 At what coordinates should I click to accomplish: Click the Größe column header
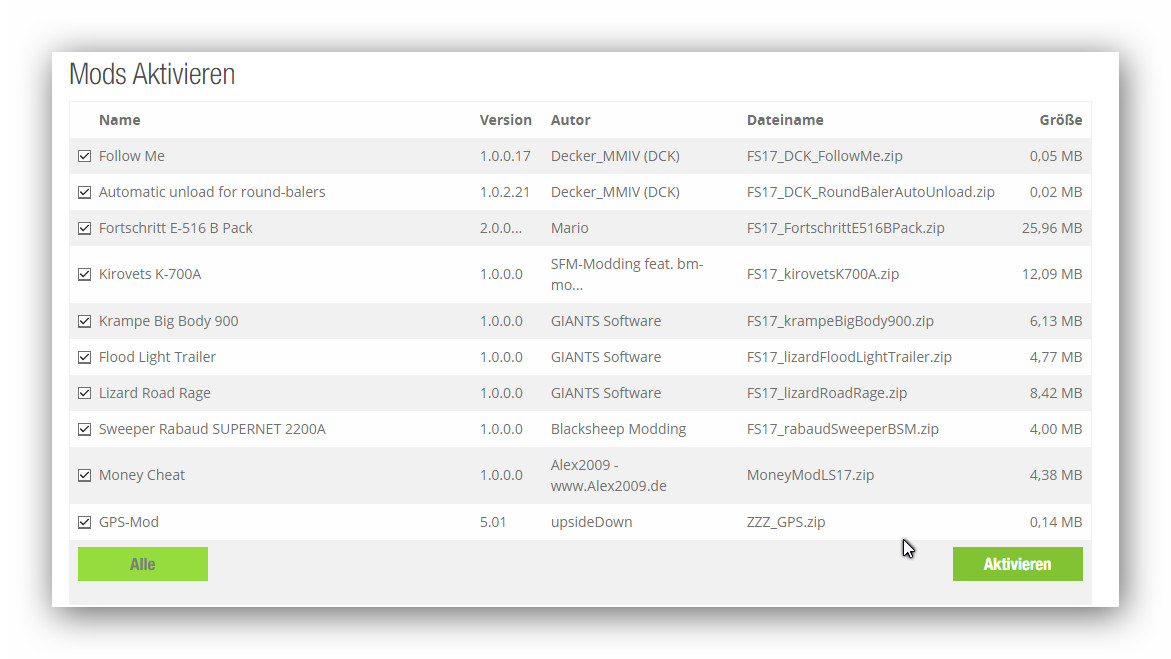(1060, 120)
